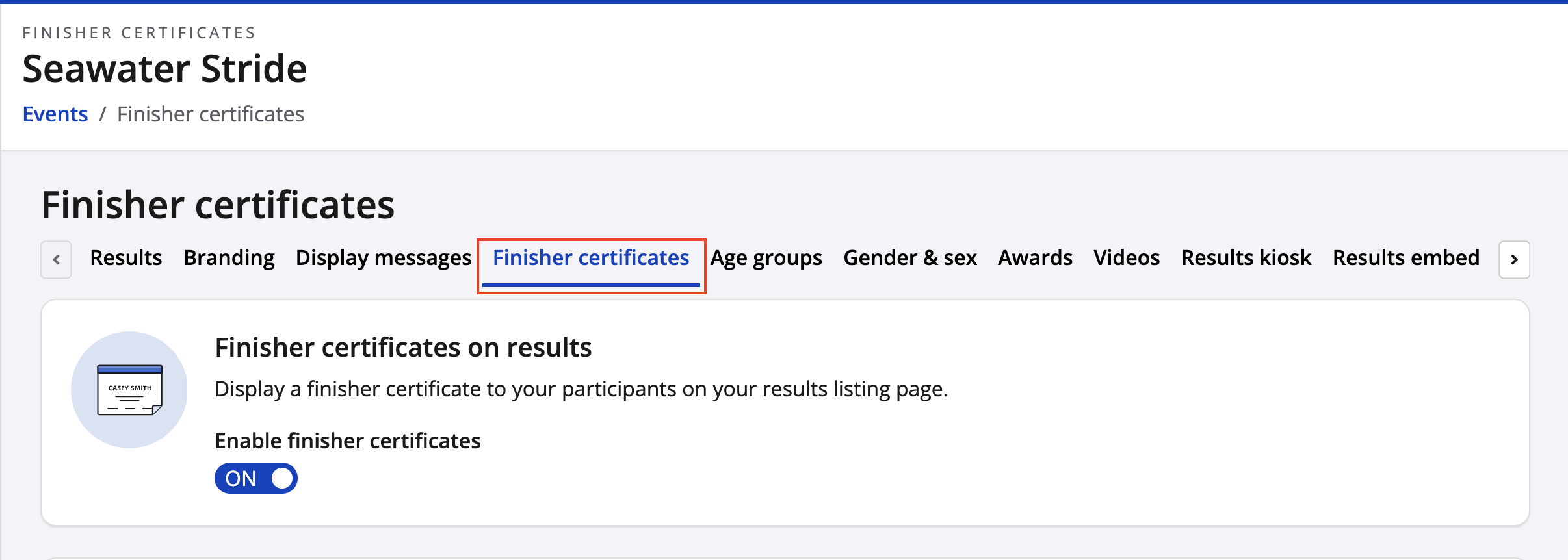Select the Videos tab
This screenshot has width=1568, height=560.
[1127, 258]
